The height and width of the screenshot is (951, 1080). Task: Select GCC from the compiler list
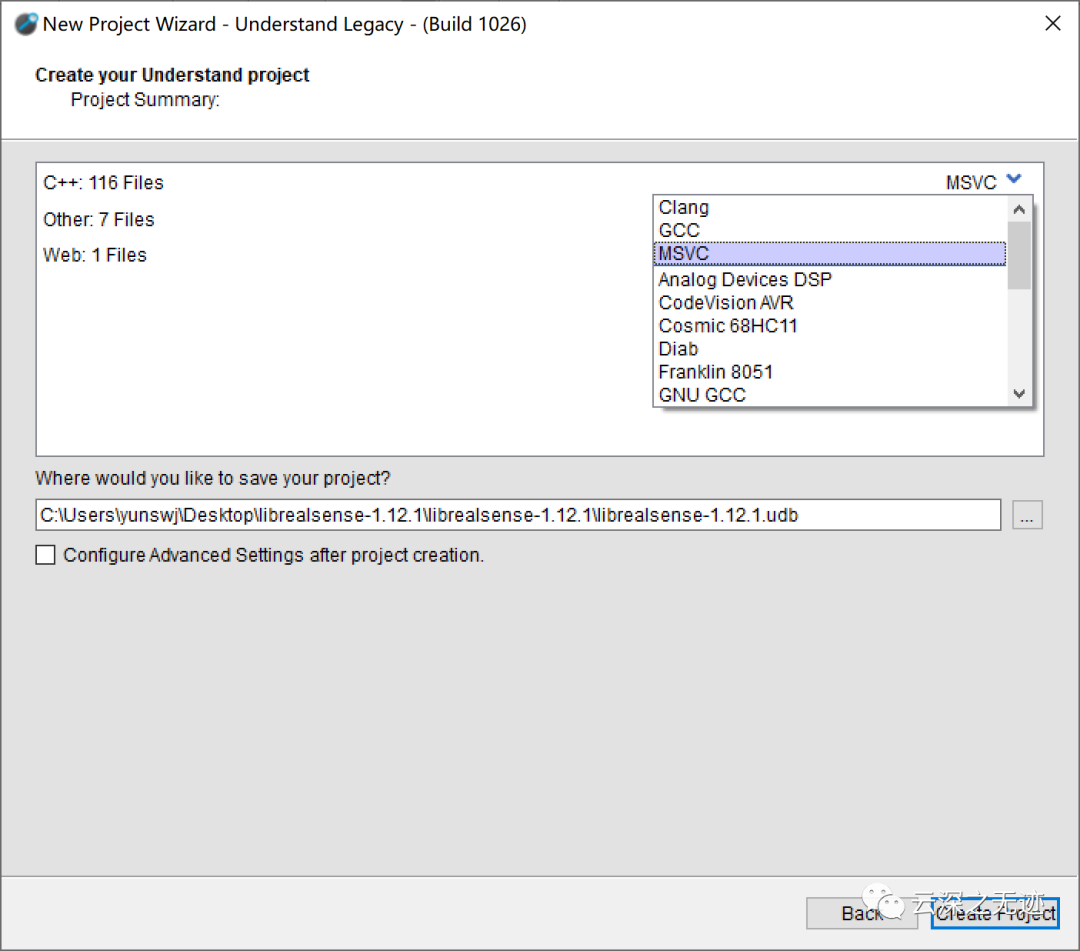point(679,231)
